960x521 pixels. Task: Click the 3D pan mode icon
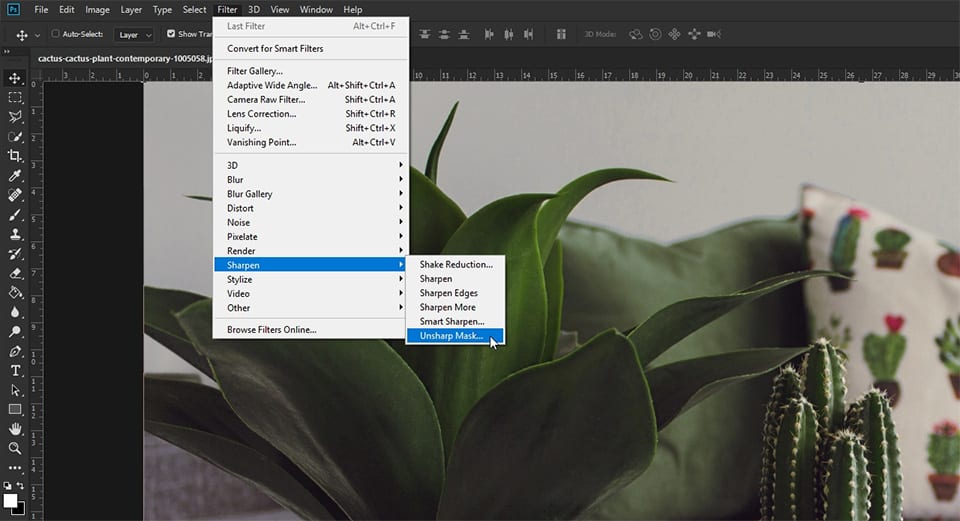tap(674, 34)
